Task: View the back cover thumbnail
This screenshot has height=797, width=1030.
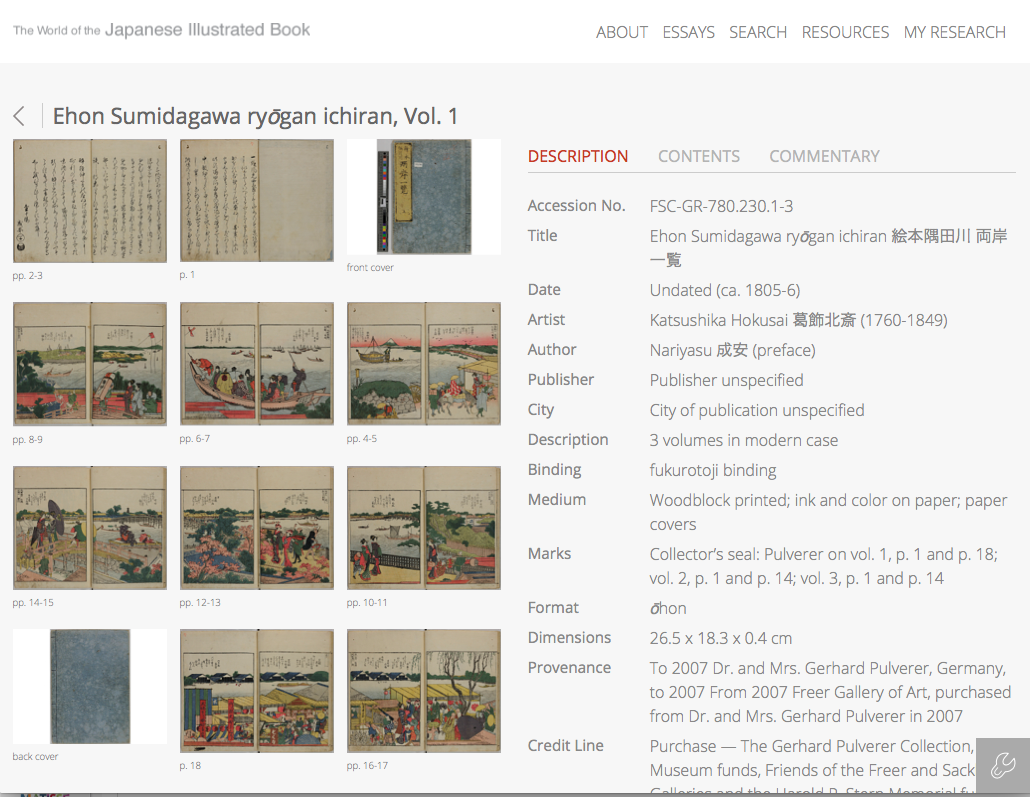Action: pyautogui.click(x=90, y=687)
